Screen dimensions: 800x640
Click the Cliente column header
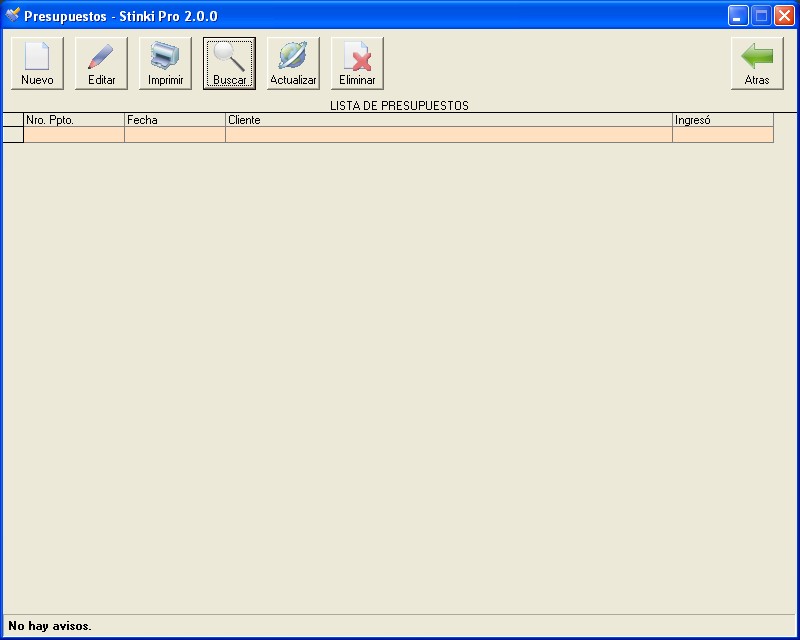click(449, 120)
